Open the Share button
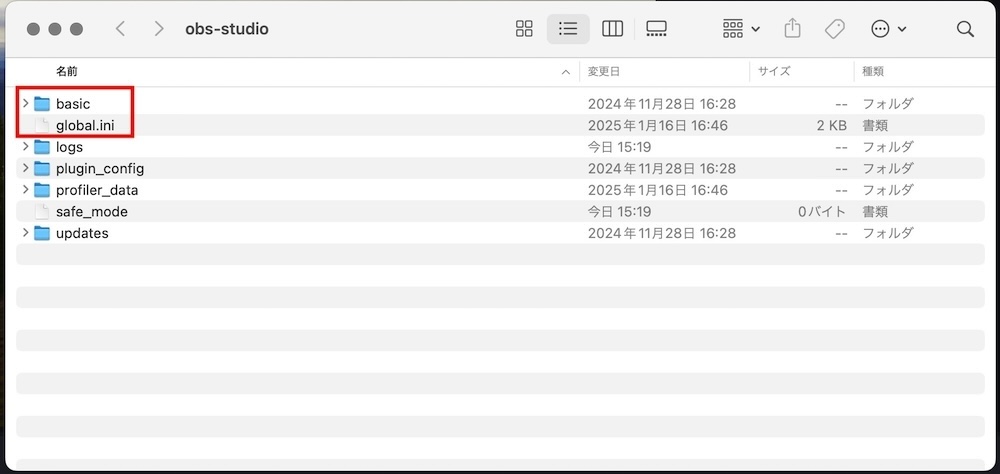 click(x=792, y=29)
